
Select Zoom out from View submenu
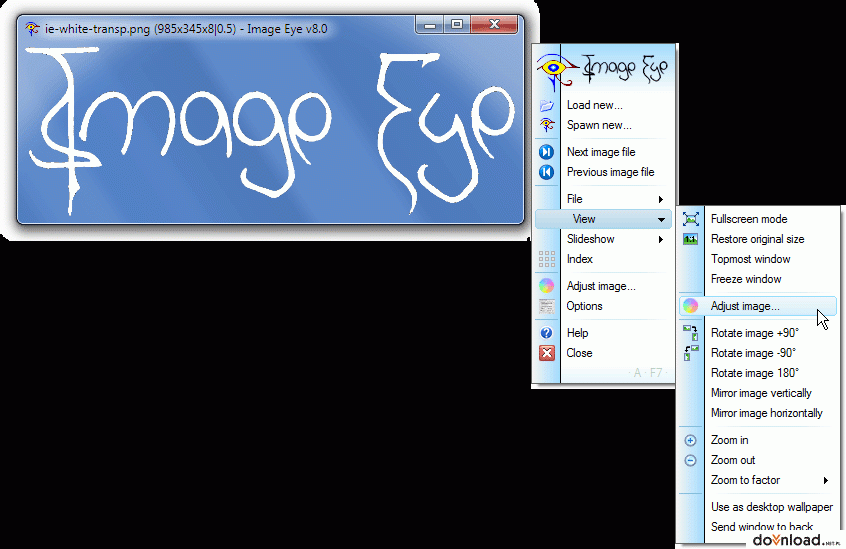[x=758, y=460]
